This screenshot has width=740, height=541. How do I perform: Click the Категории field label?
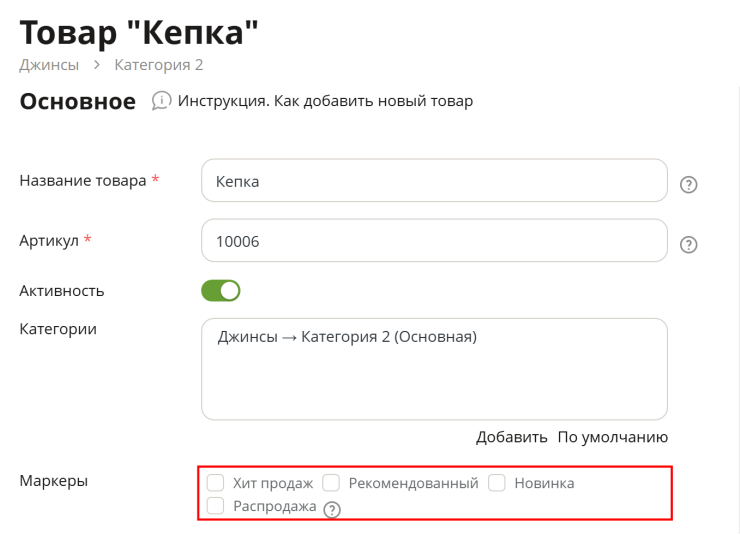[x=58, y=329]
